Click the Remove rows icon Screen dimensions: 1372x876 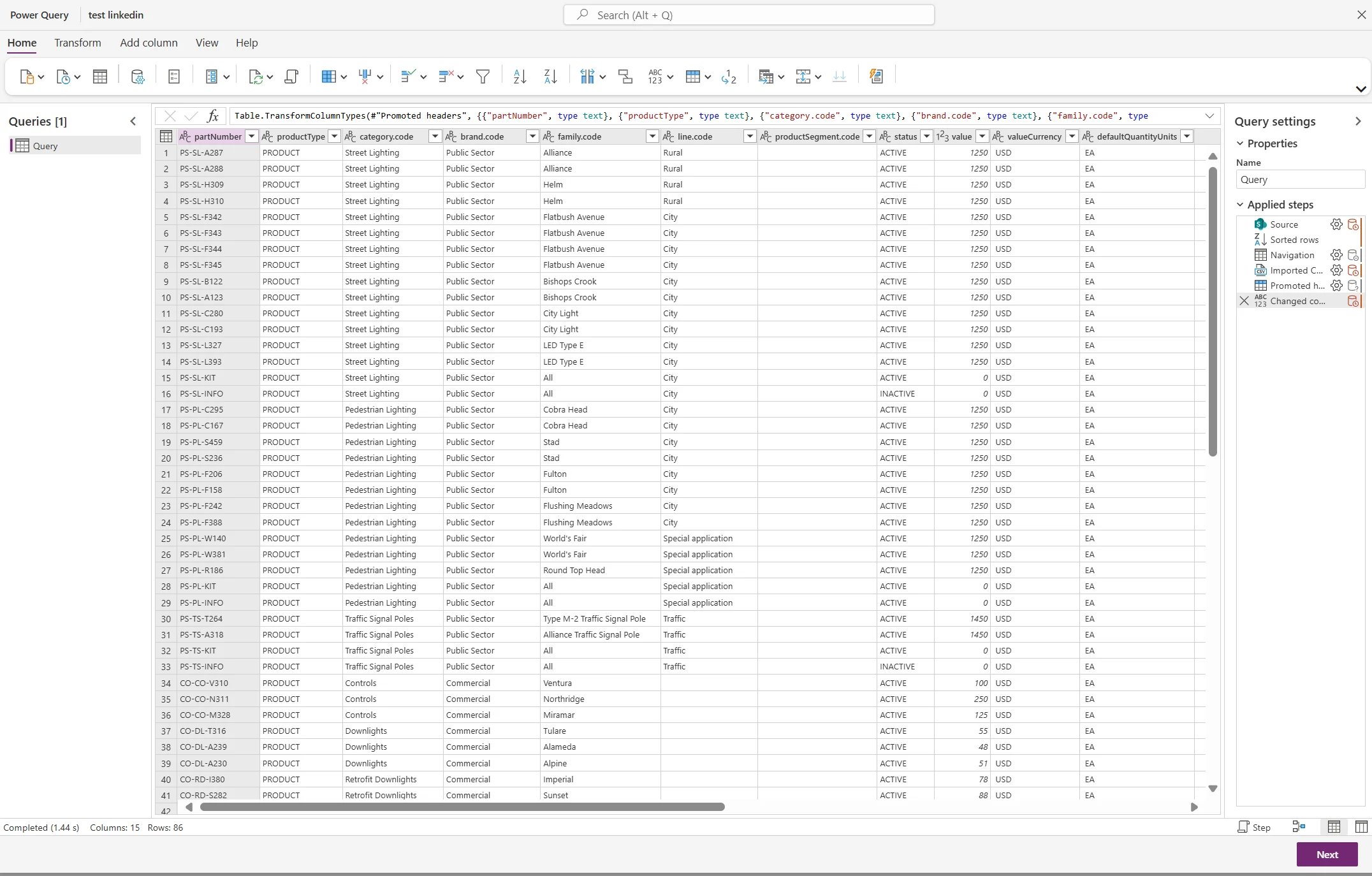446,77
